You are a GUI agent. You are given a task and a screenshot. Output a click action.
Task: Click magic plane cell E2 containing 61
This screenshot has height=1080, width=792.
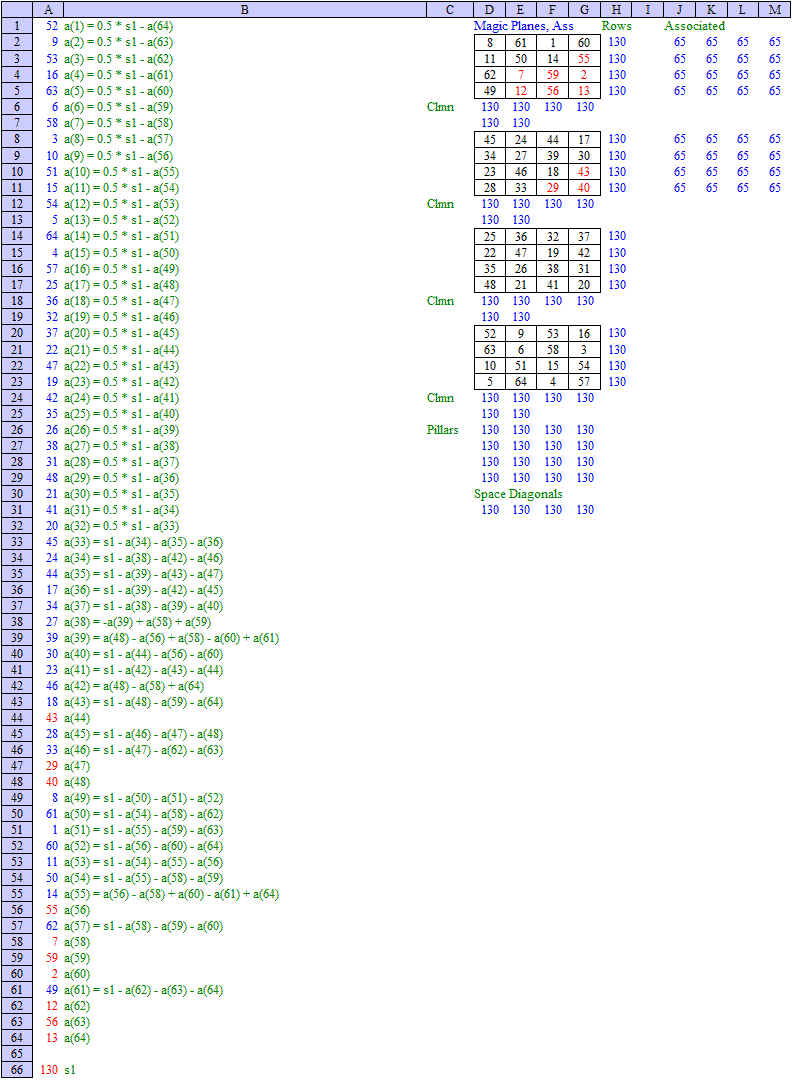pos(521,43)
